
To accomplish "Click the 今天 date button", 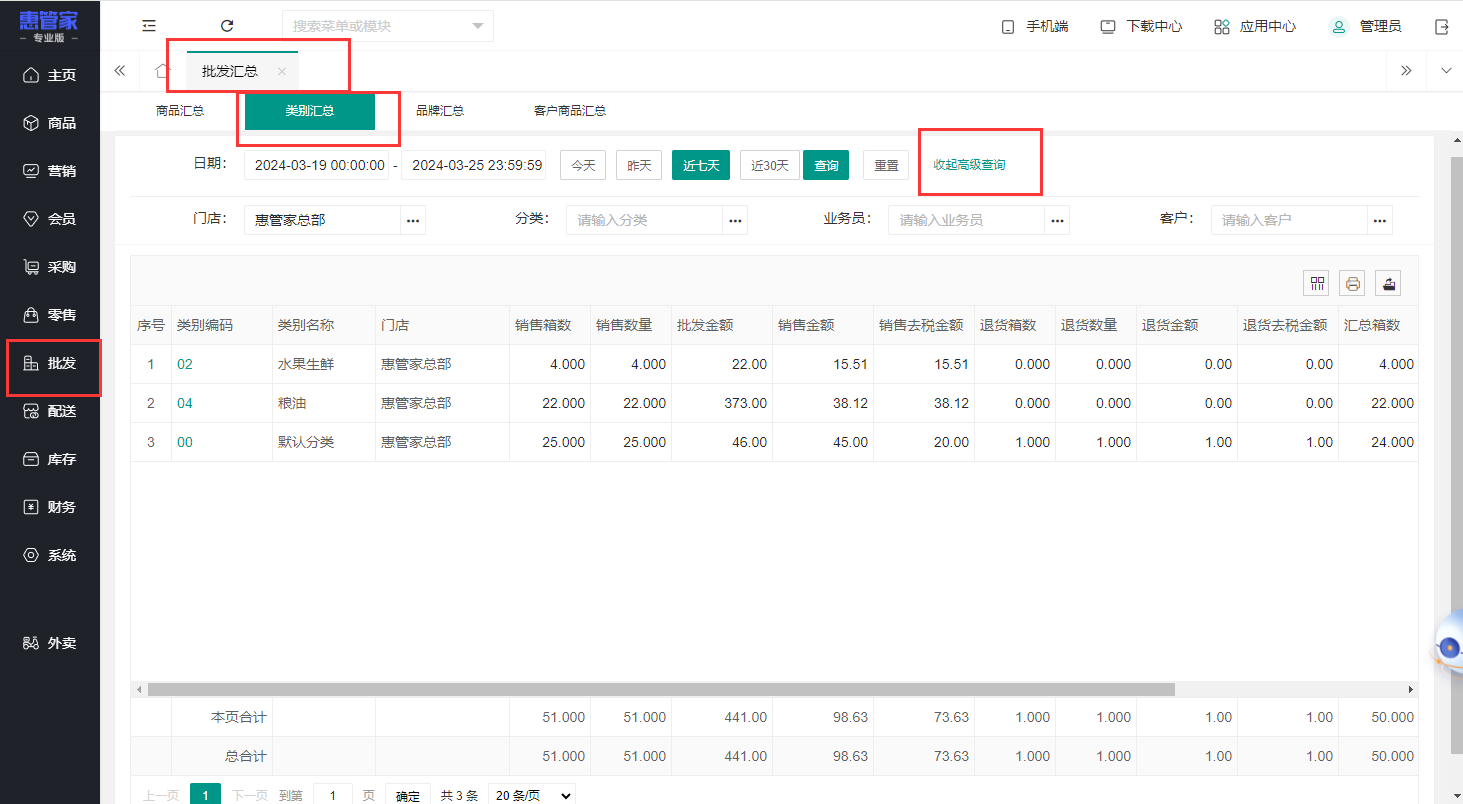I will click(x=583, y=165).
